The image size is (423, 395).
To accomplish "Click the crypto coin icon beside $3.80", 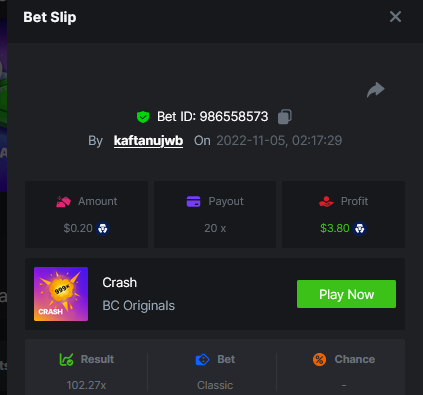I will point(359,229).
